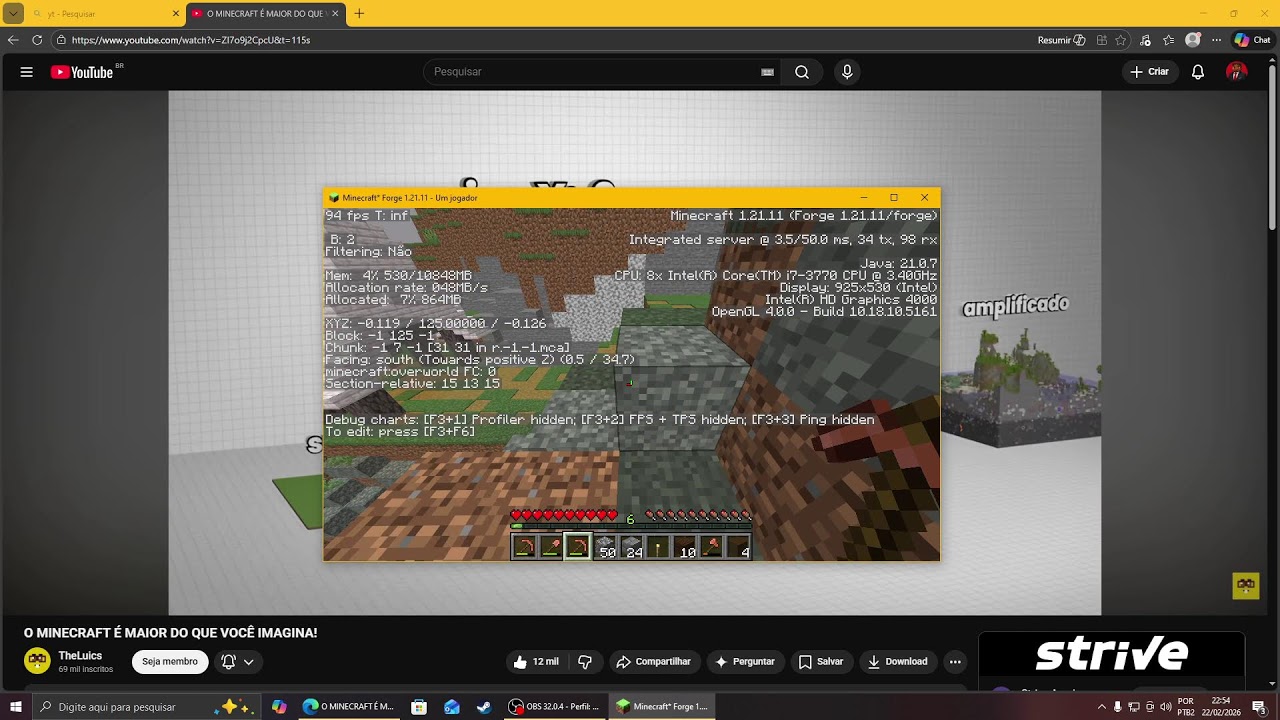Like the video (12 mil)
The height and width of the screenshot is (720, 1280).
pos(536,661)
